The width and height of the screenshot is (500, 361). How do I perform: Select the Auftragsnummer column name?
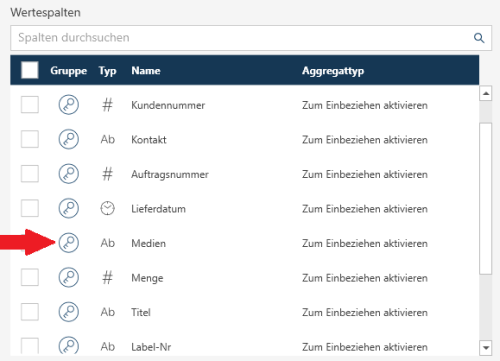pyautogui.click(x=170, y=174)
